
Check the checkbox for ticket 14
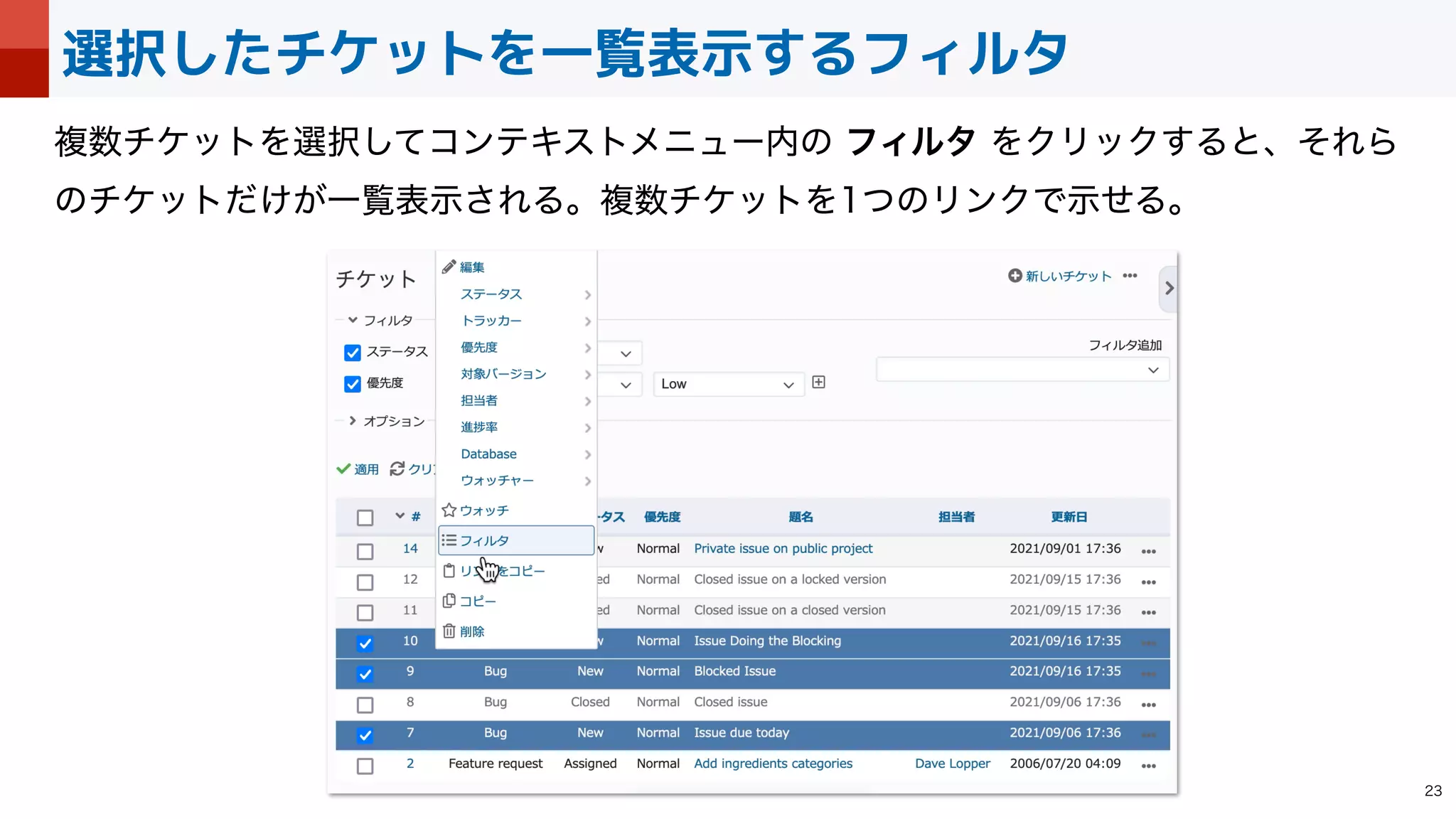(365, 551)
